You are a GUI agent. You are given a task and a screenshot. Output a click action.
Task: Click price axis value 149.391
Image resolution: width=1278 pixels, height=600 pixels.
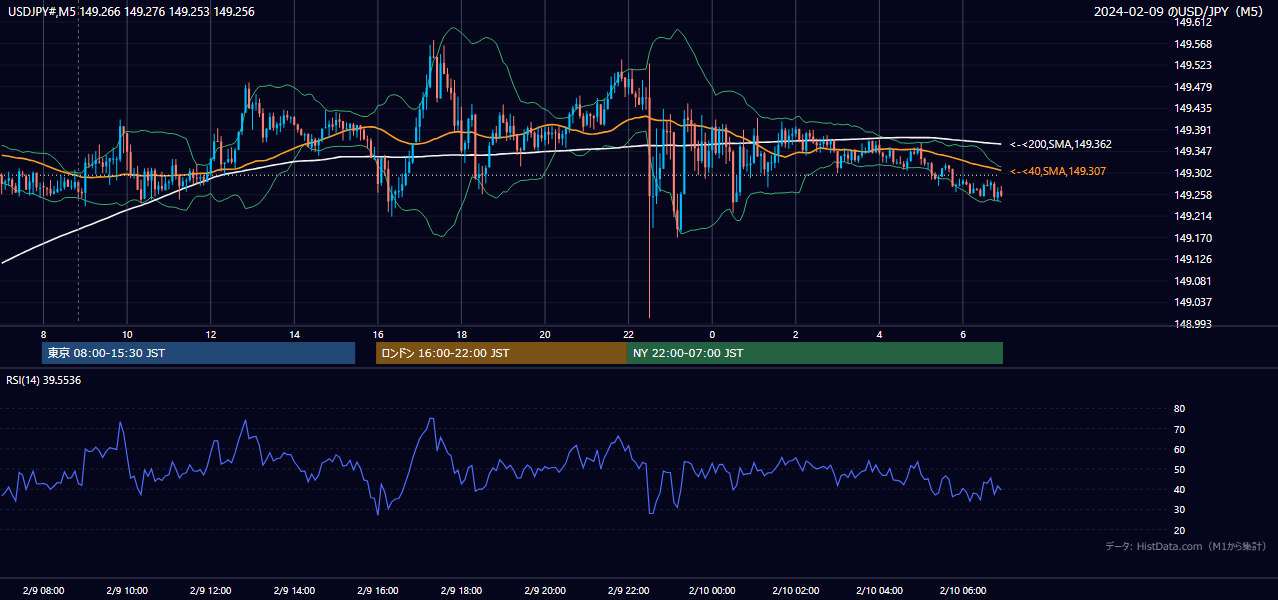click(x=1194, y=130)
